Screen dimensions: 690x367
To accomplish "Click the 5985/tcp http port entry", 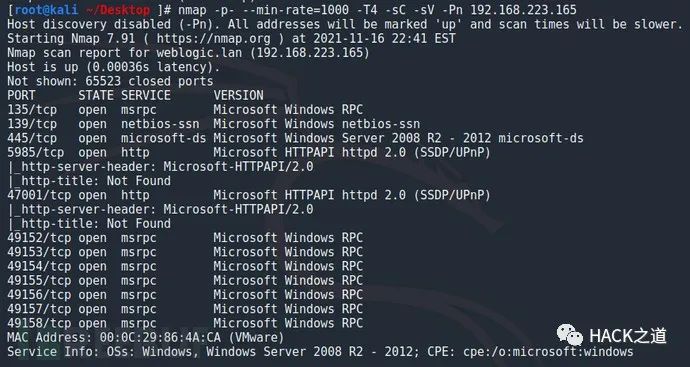I will coord(35,153).
